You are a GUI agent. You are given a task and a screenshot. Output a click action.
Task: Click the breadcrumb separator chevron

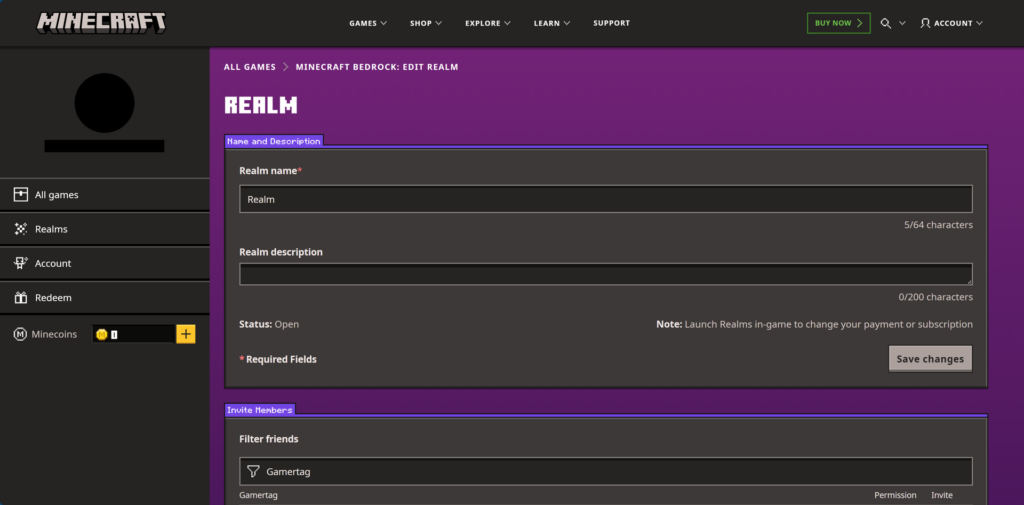pyautogui.click(x=285, y=67)
